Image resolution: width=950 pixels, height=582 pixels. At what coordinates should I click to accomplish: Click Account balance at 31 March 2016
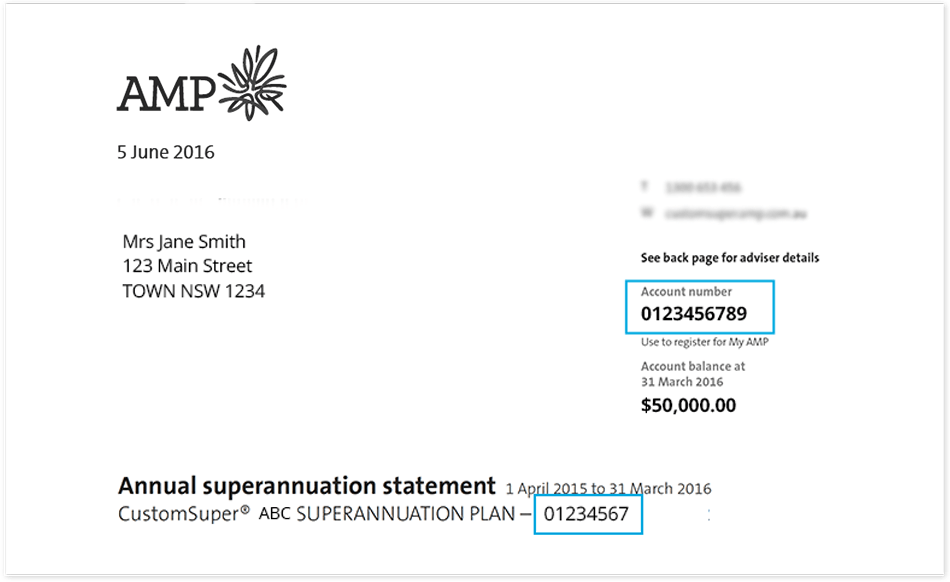[x=693, y=374]
